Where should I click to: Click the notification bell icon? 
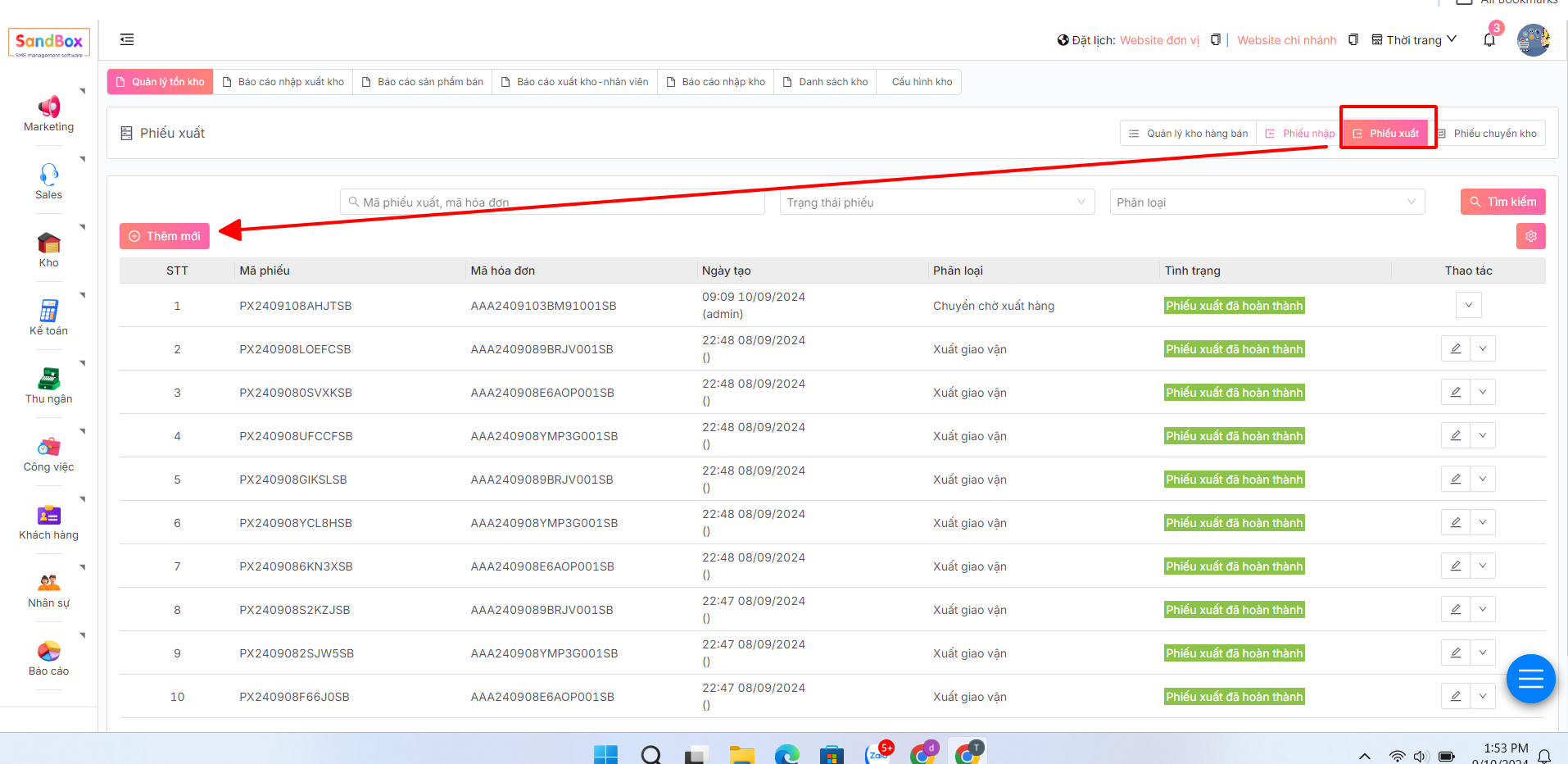[1489, 40]
